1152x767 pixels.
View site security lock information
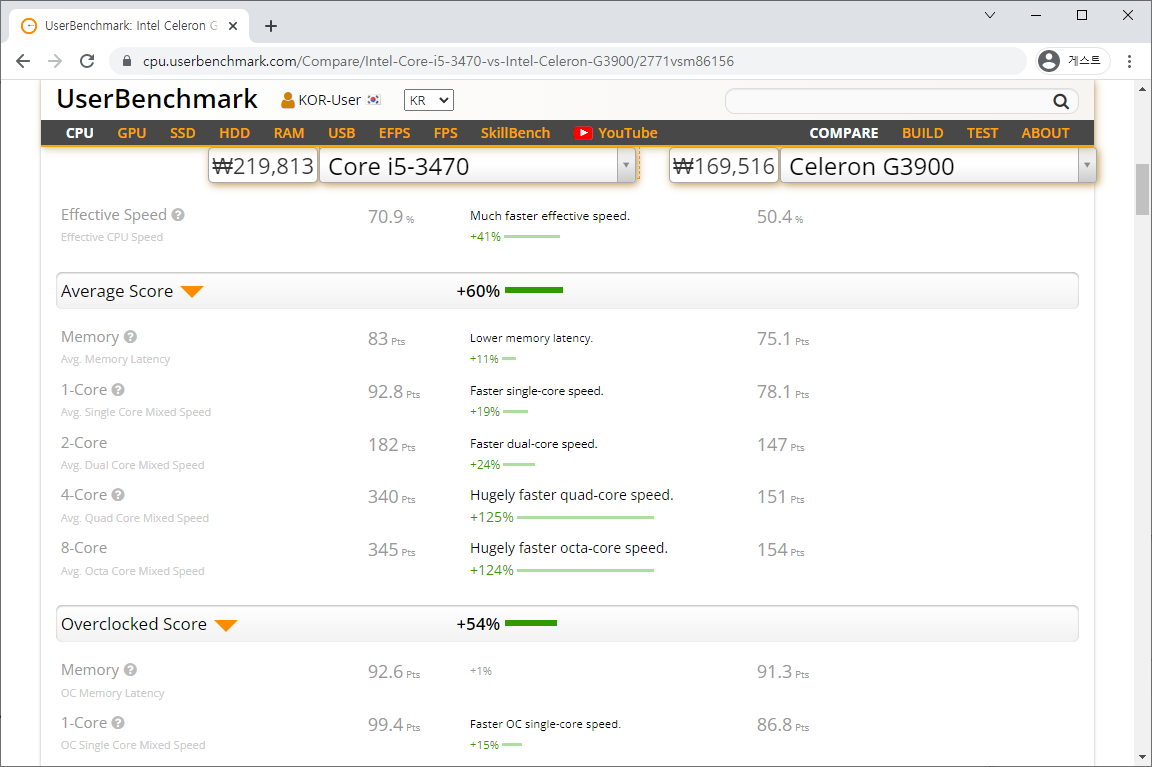coord(126,61)
